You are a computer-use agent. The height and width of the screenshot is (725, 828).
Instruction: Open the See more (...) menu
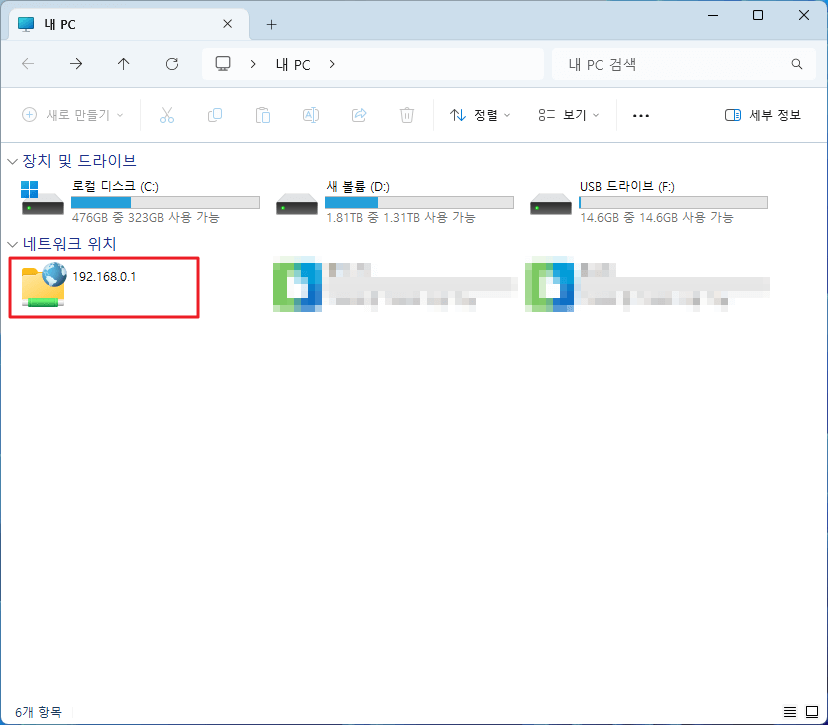640,115
